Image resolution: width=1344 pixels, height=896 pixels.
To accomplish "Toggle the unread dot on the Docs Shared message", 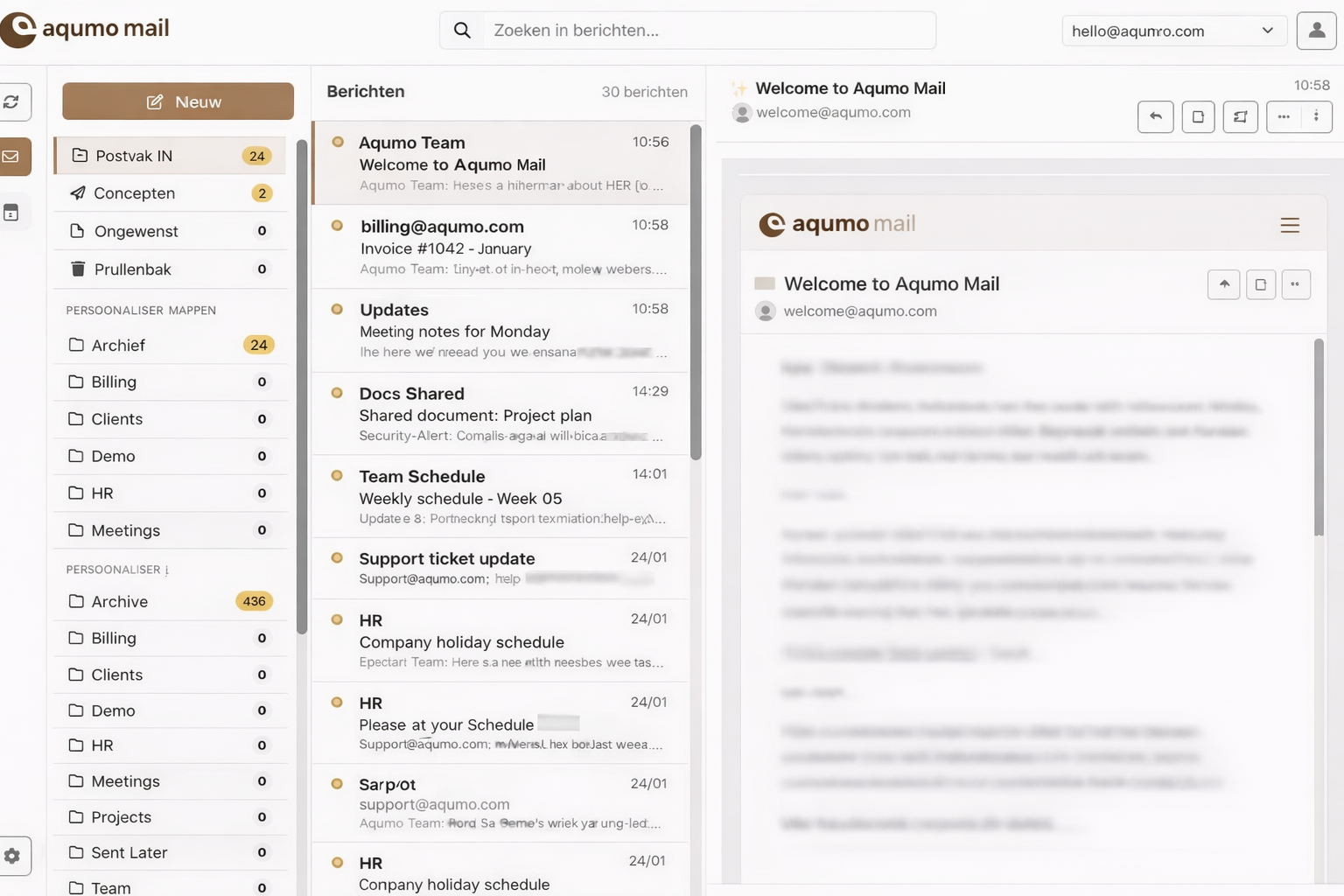I will (337, 393).
